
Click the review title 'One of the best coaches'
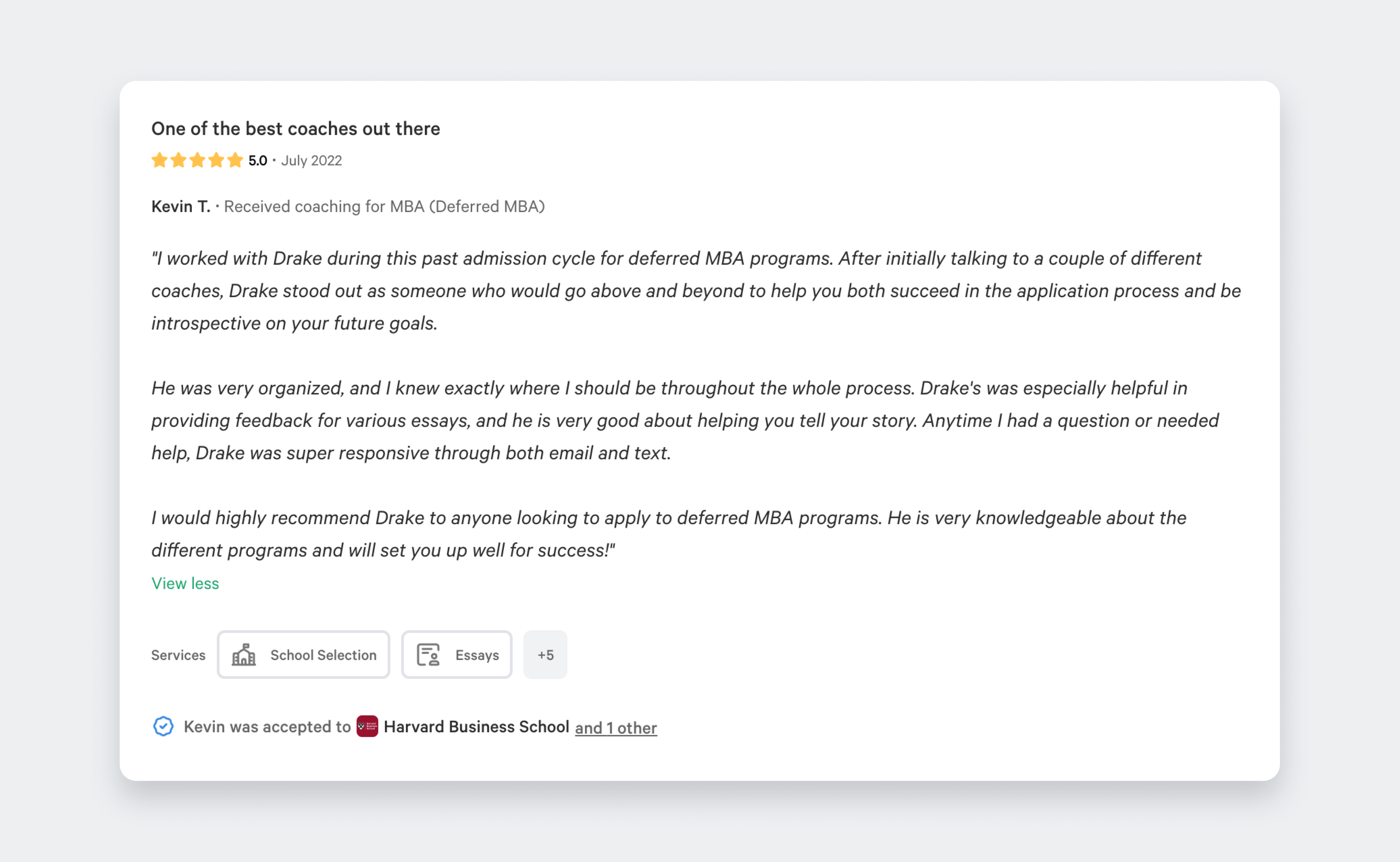pos(295,129)
